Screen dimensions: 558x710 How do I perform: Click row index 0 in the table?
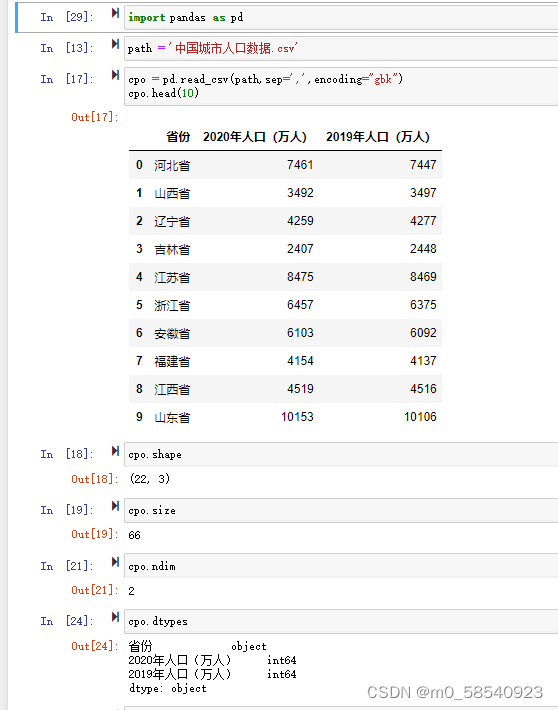tap(140, 165)
